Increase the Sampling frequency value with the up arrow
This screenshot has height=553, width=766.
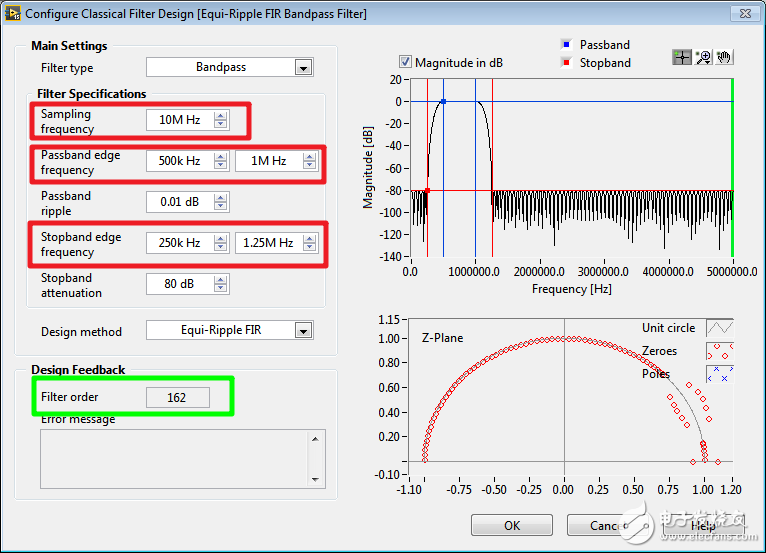tap(221, 116)
